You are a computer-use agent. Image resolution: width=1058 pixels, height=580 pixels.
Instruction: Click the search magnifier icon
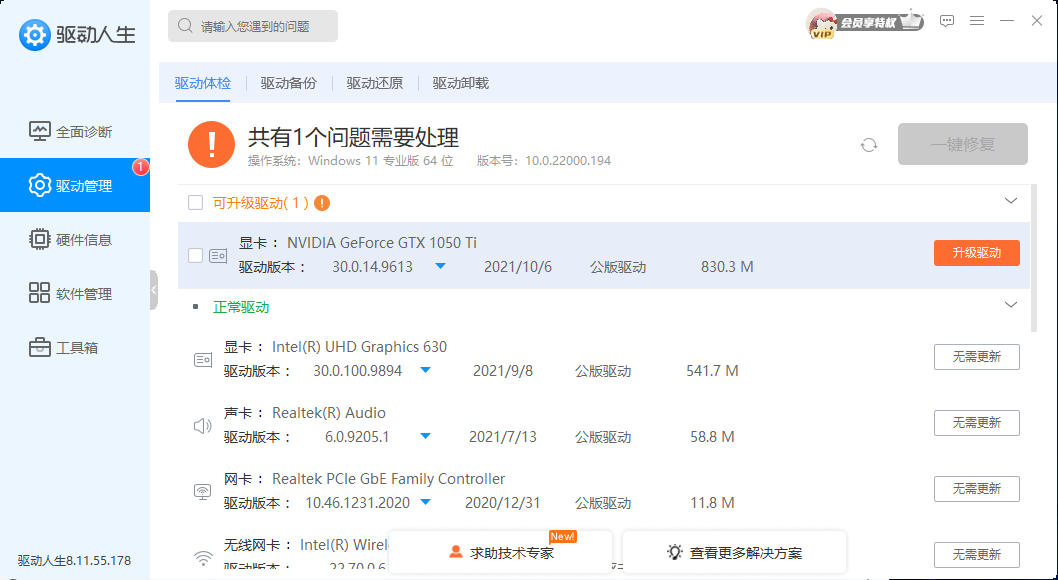pyautogui.click(x=185, y=26)
